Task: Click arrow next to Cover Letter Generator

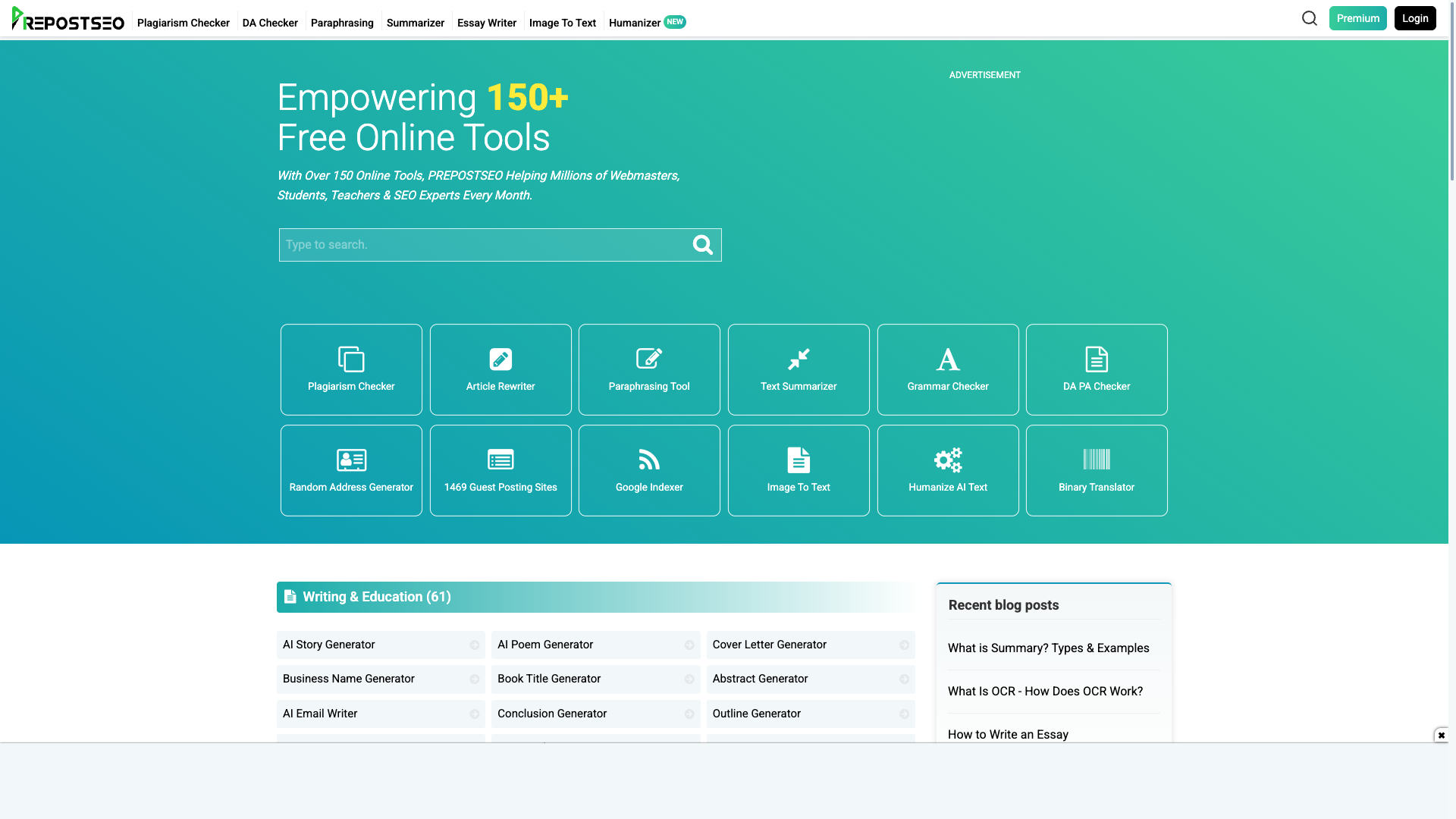Action: coord(905,645)
